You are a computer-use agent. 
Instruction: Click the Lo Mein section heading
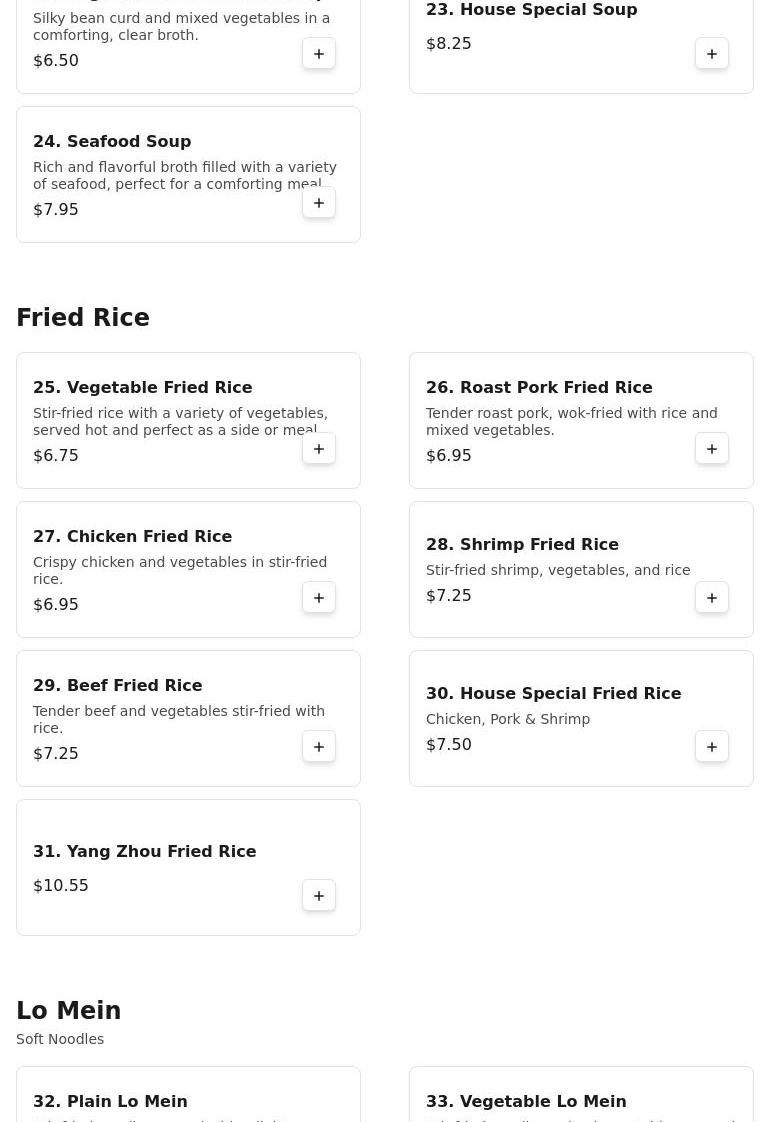click(69, 1010)
